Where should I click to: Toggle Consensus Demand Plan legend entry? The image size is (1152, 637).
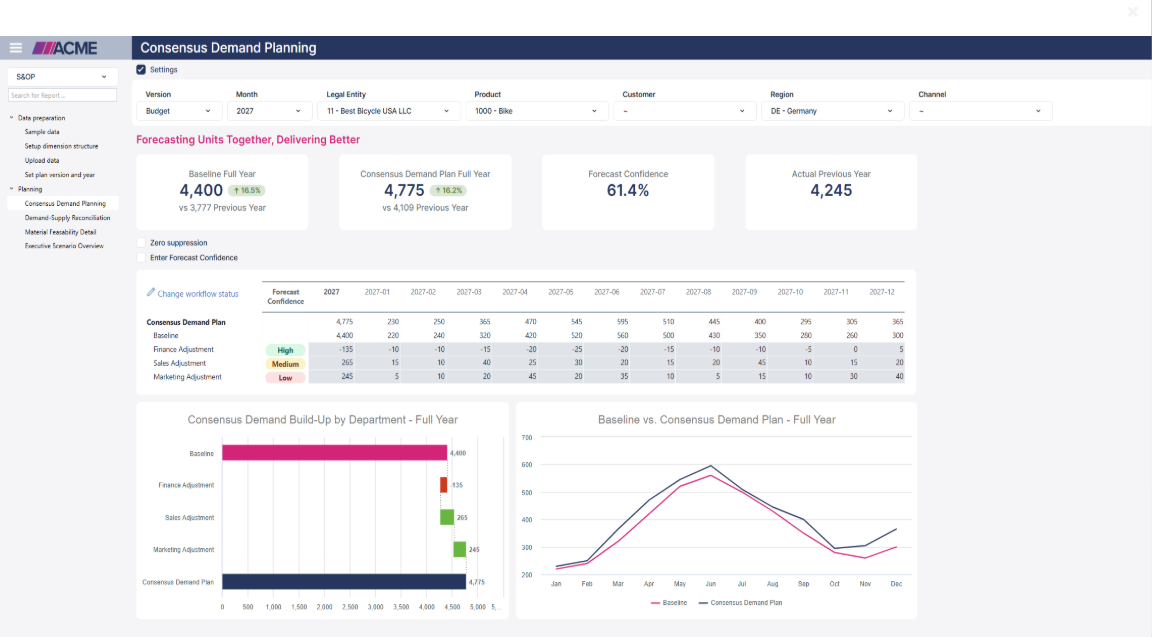click(740, 602)
